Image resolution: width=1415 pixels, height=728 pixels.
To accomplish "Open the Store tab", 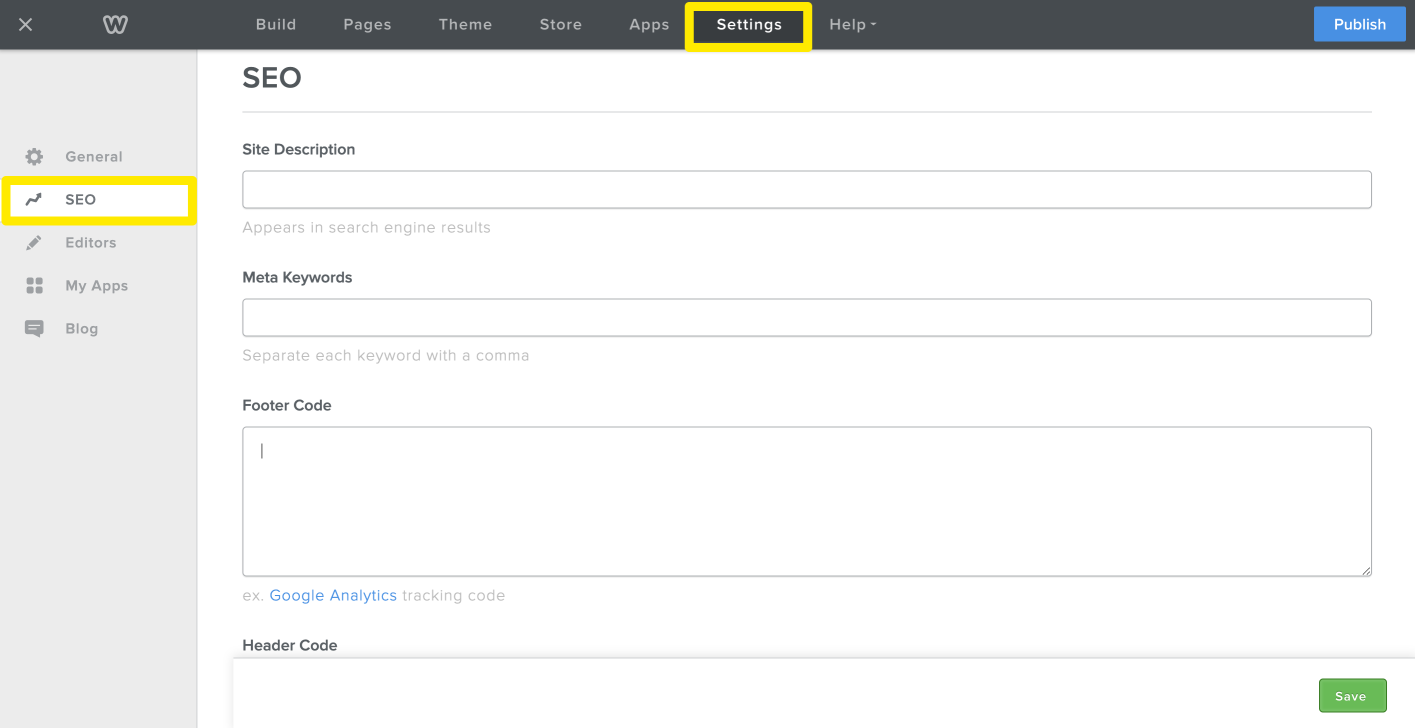I will [560, 25].
